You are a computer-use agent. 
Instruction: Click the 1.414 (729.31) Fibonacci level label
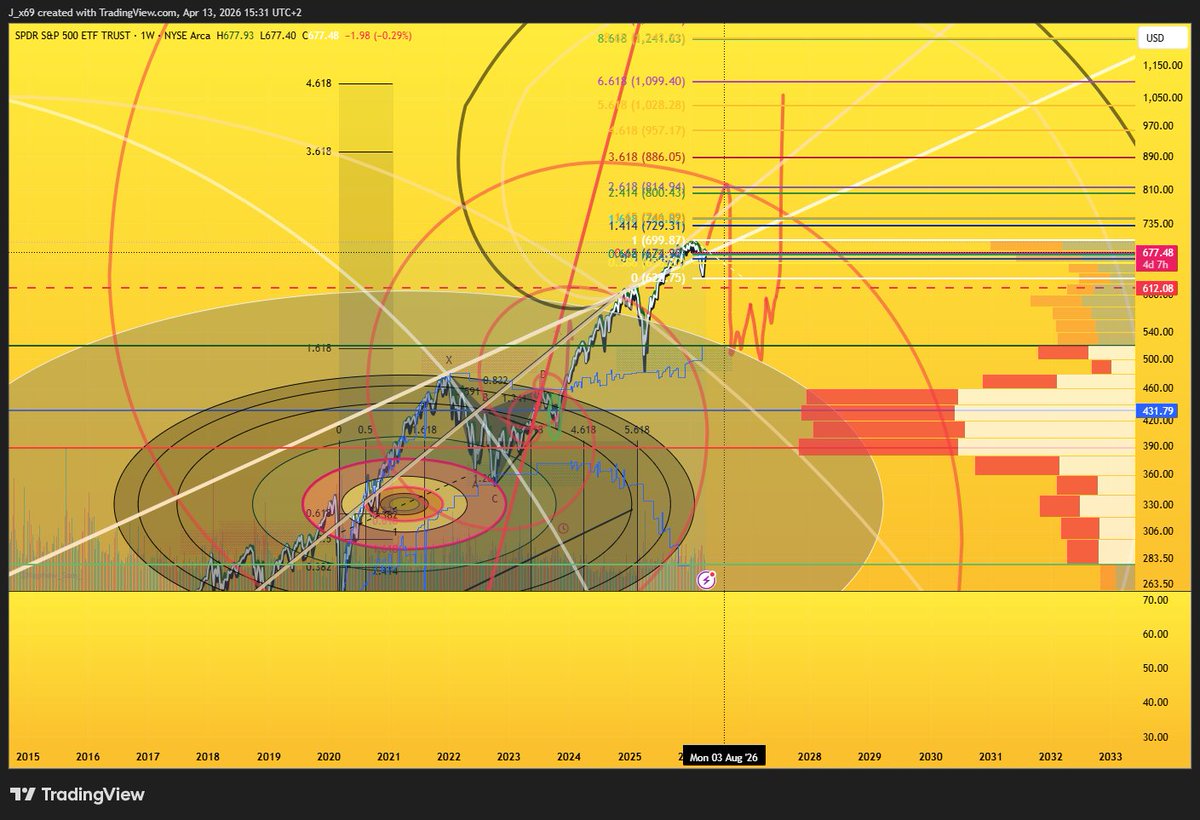coord(647,227)
